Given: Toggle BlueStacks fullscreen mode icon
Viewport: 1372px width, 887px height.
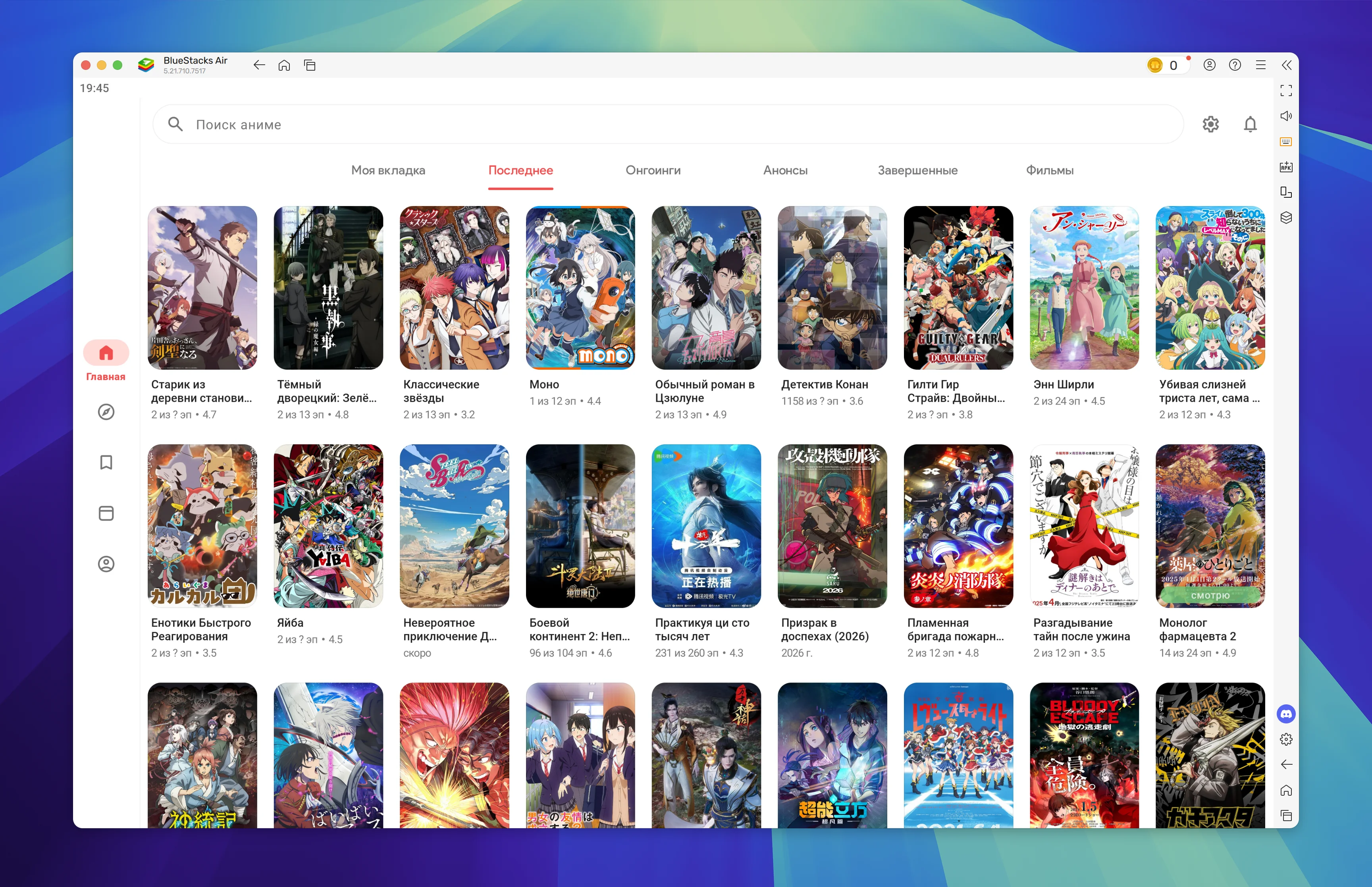Looking at the screenshot, I should 1285,91.
